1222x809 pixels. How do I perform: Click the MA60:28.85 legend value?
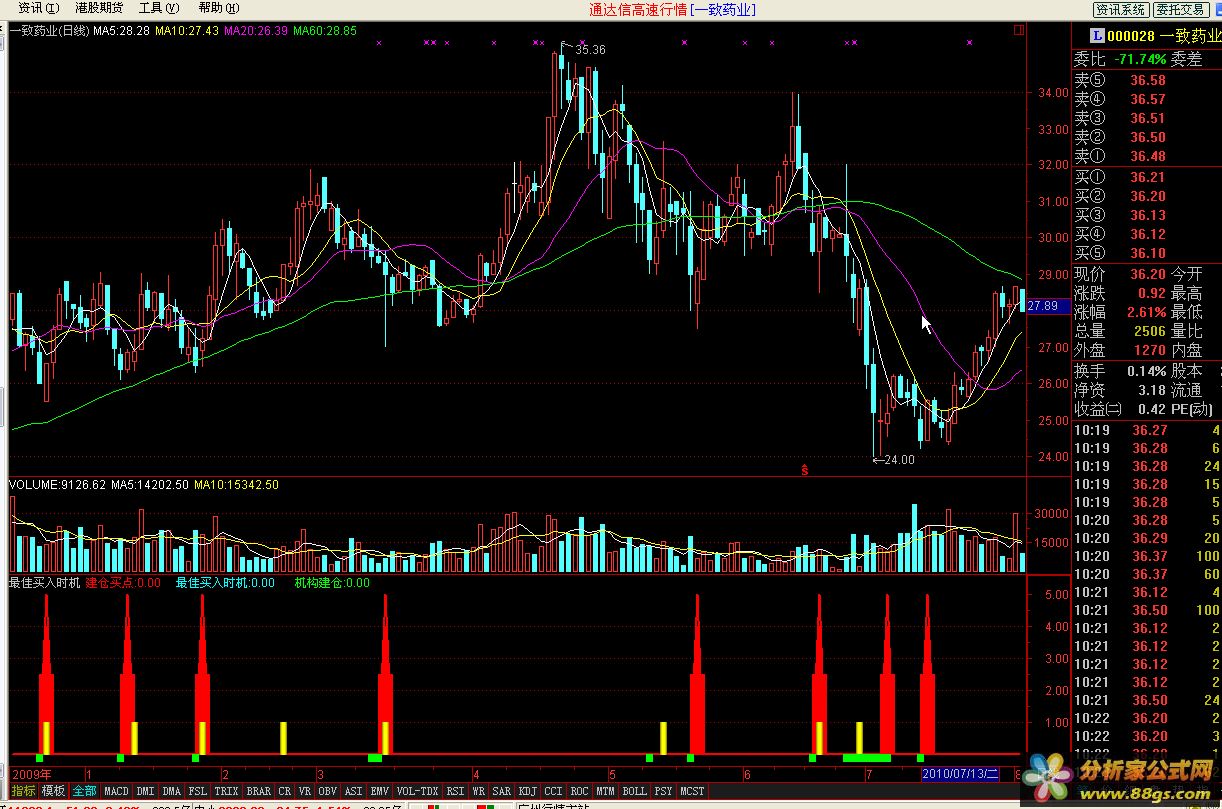325,31
